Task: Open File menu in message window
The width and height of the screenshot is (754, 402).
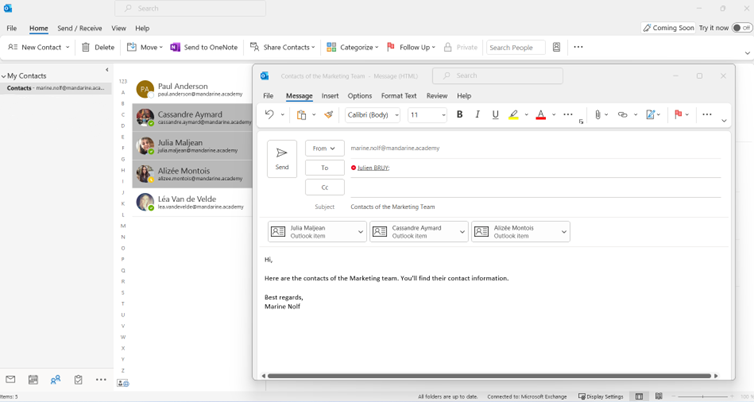Action: click(x=268, y=96)
